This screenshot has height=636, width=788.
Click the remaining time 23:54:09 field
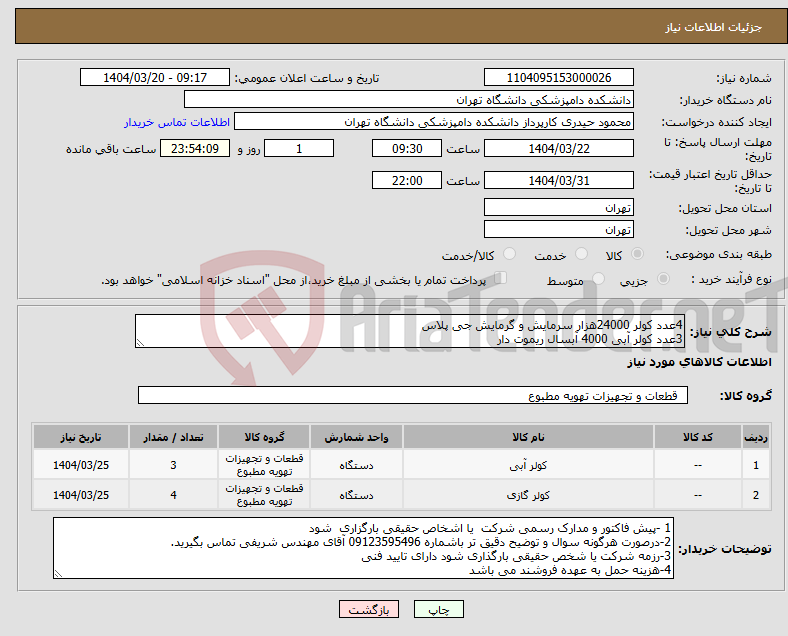195,148
